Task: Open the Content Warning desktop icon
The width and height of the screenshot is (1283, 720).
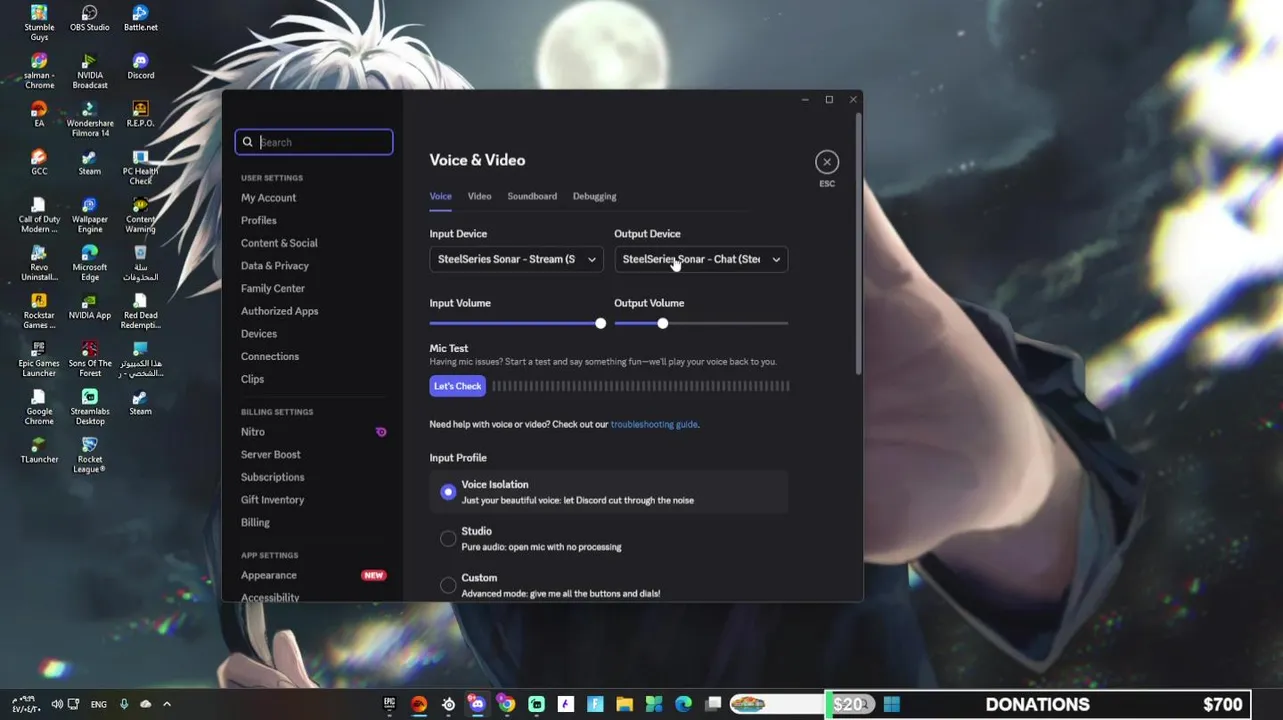Action: pyautogui.click(x=140, y=214)
